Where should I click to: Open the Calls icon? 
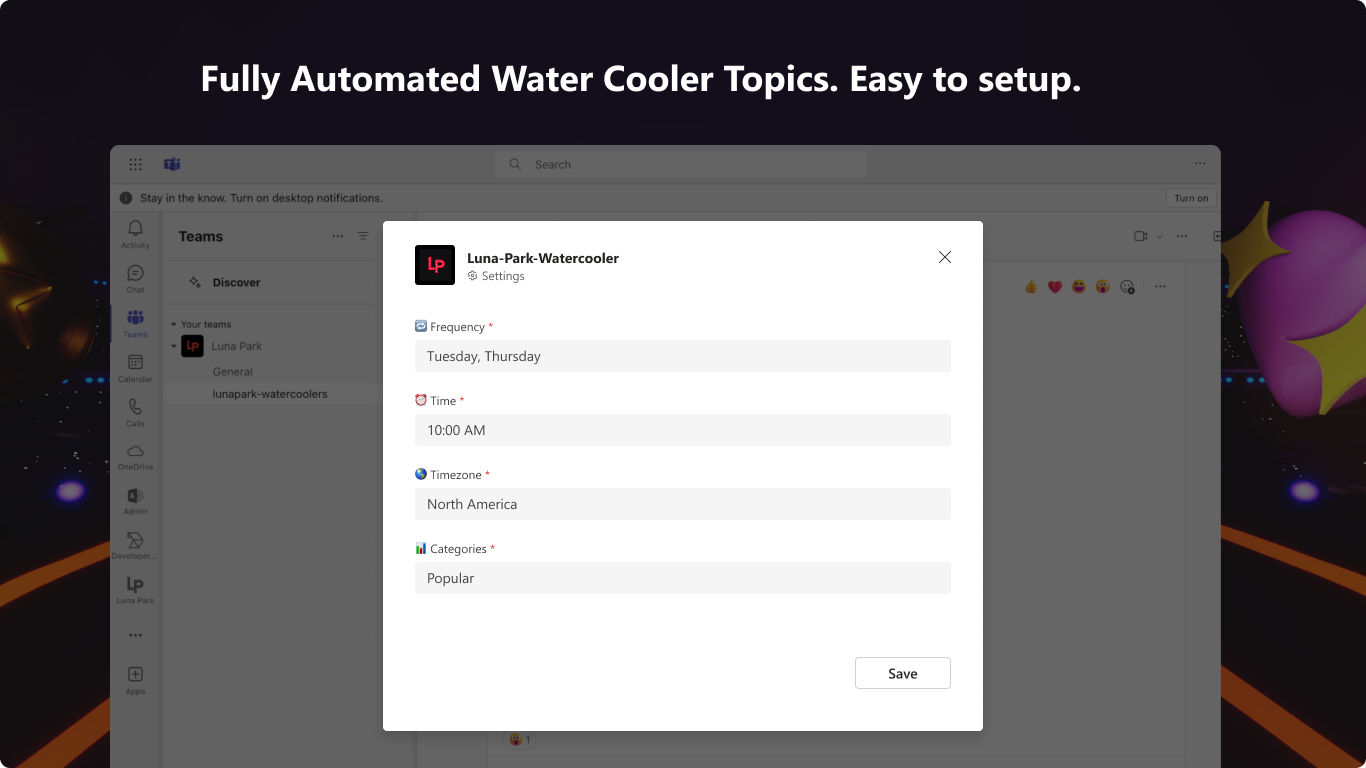(x=135, y=411)
